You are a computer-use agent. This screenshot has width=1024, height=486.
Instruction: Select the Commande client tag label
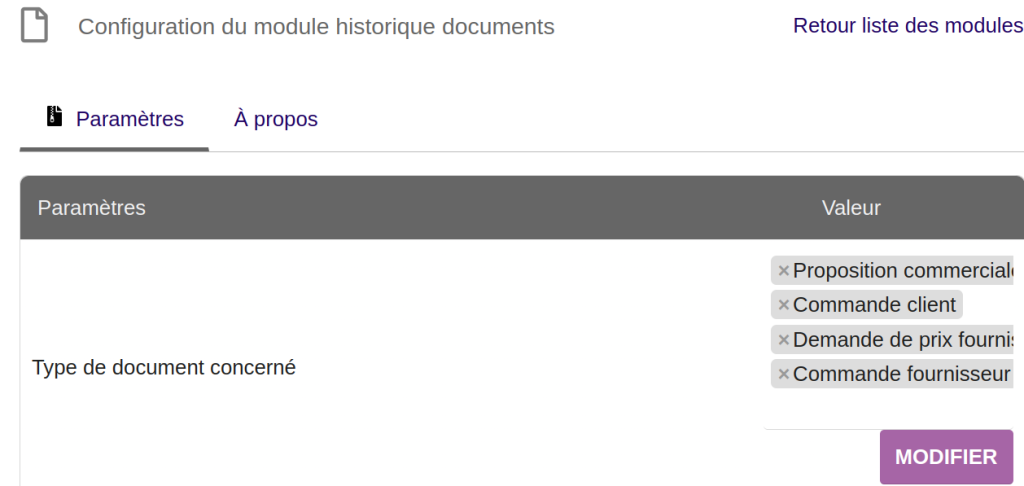pos(874,305)
